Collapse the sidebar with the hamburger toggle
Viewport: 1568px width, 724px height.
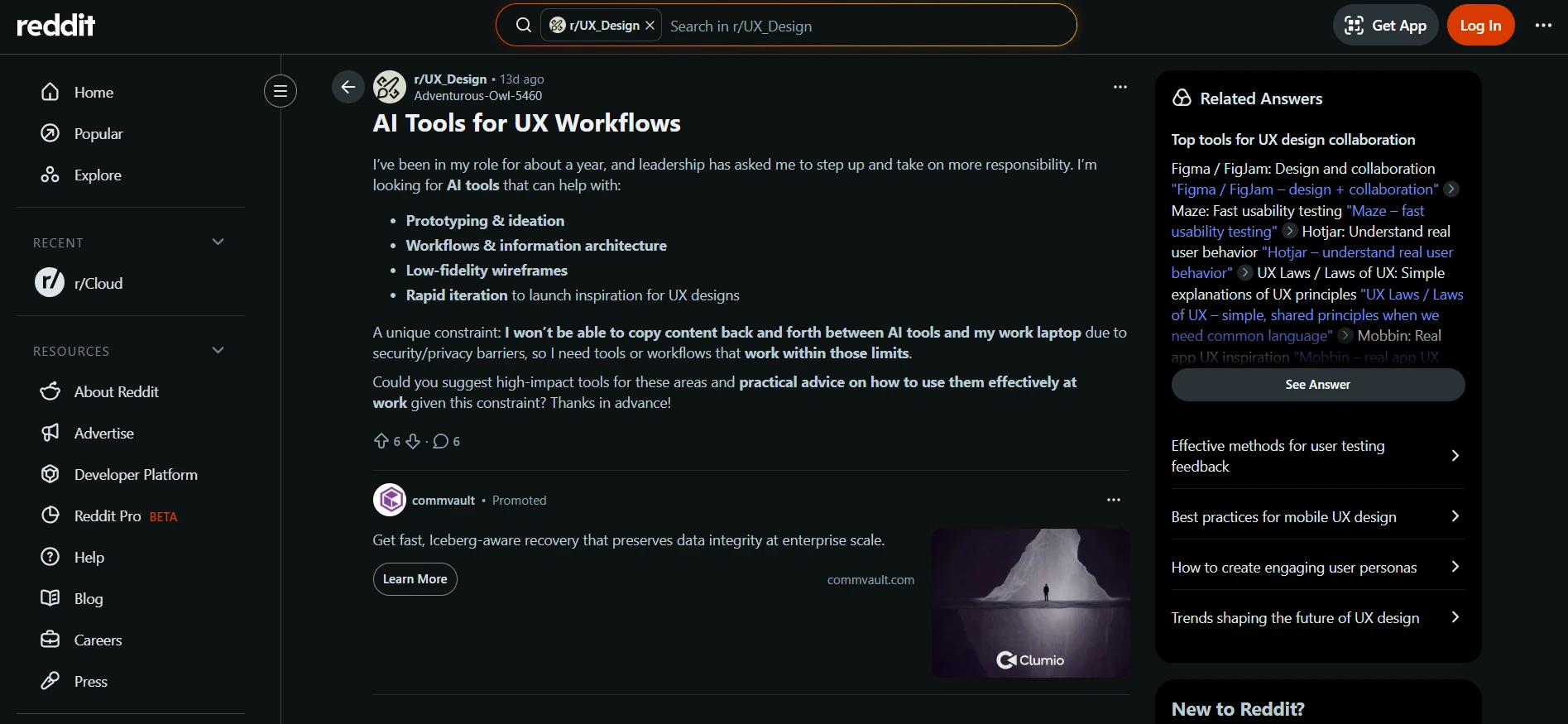(x=281, y=91)
